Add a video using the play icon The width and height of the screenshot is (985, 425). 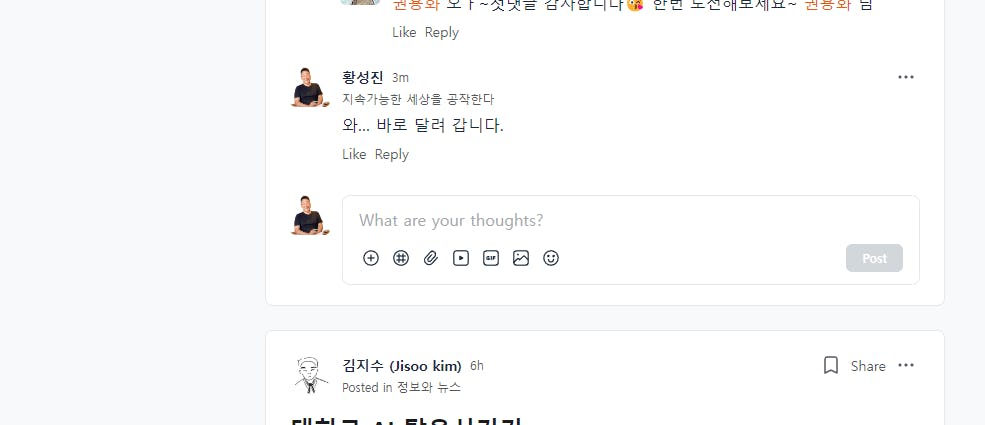pyautogui.click(x=461, y=258)
